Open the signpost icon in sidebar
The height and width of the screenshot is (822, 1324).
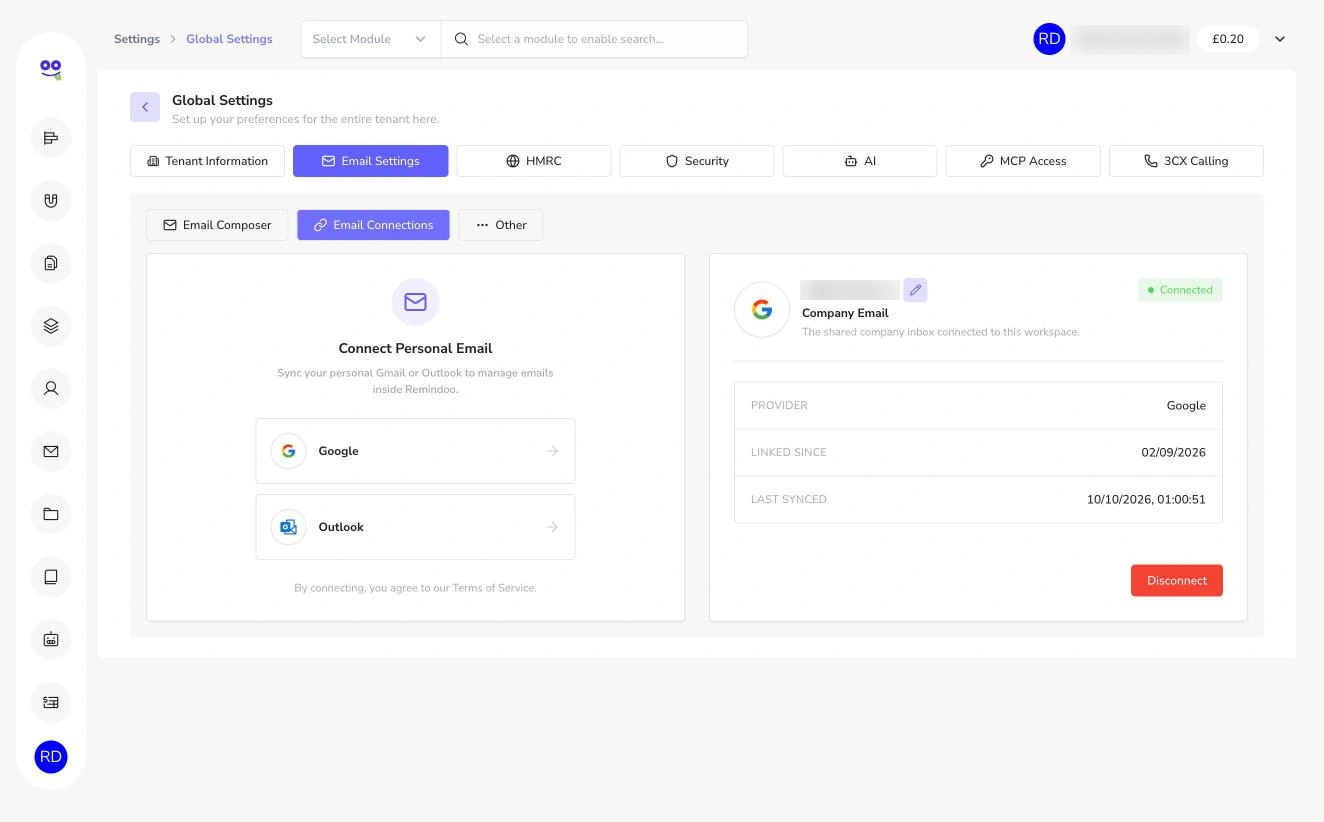[51, 138]
